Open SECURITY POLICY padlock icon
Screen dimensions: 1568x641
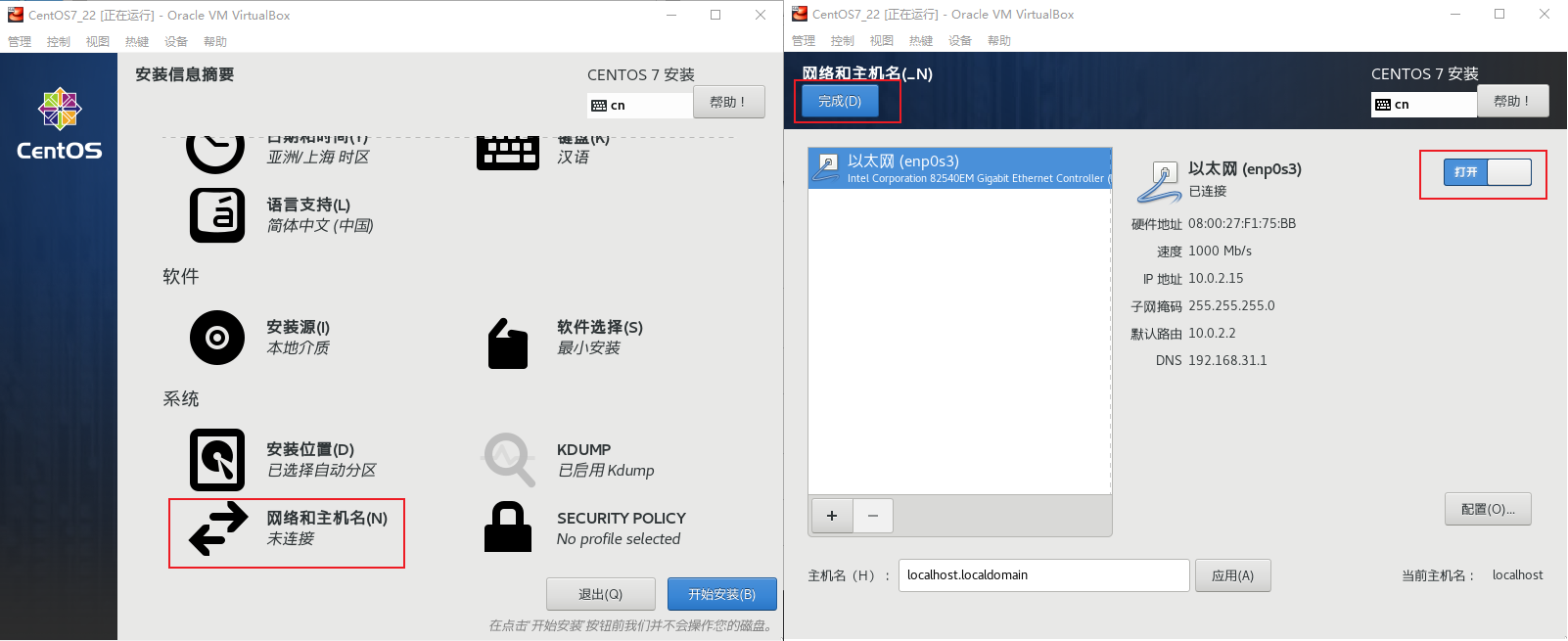pos(508,527)
